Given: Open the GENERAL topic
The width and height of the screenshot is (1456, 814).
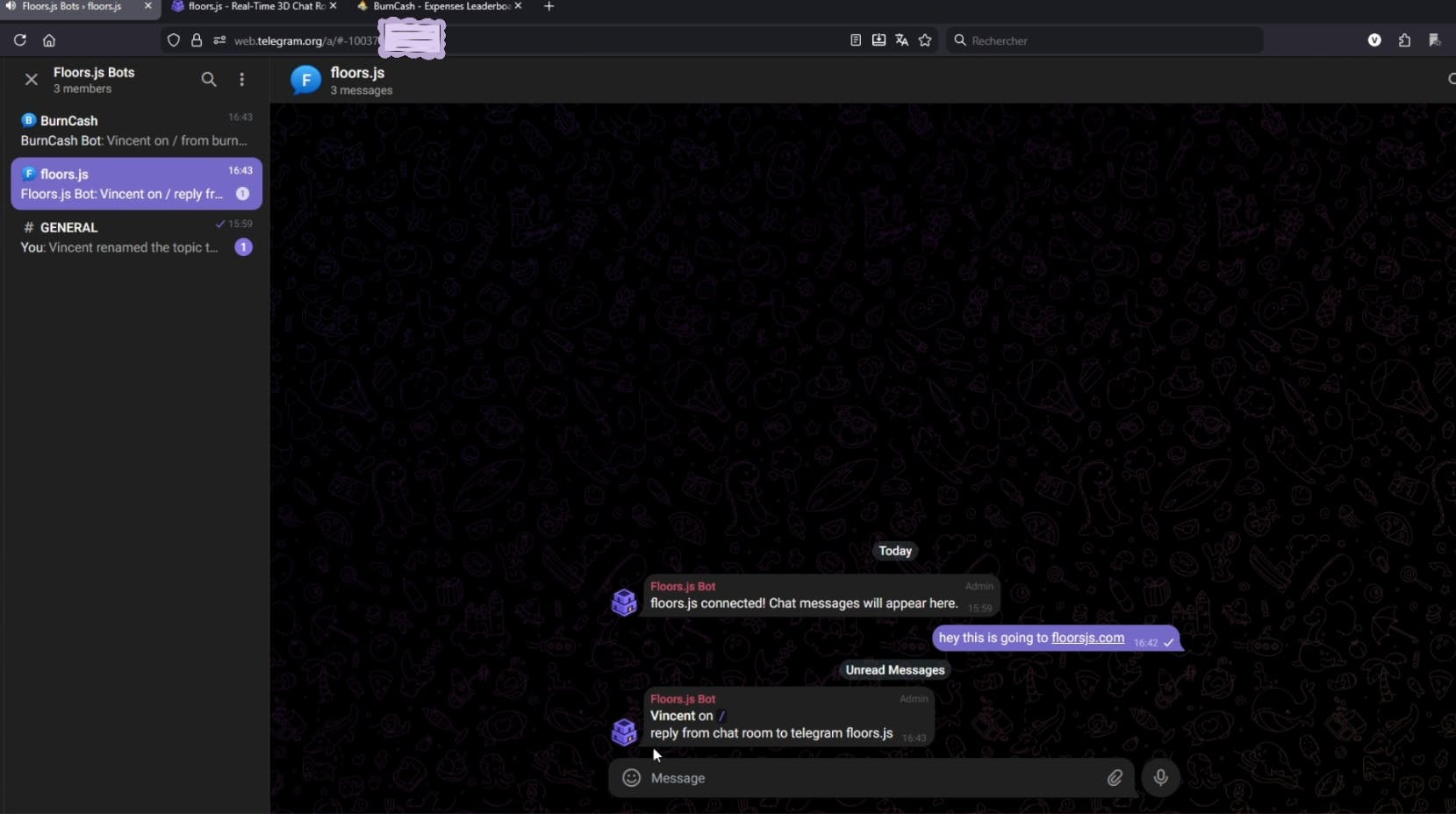Looking at the screenshot, I should pyautogui.click(x=136, y=237).
